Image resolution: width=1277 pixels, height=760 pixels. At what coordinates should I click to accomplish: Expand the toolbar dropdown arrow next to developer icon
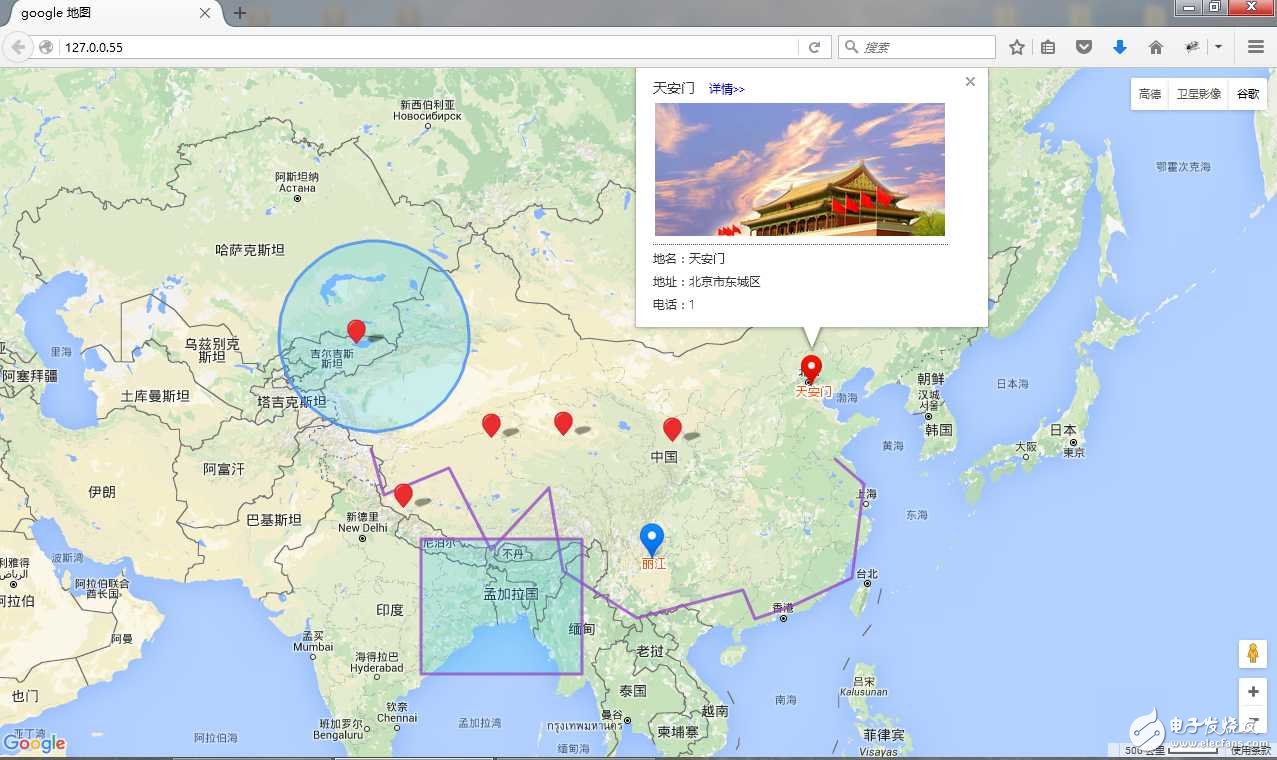tap(1219, 47)
